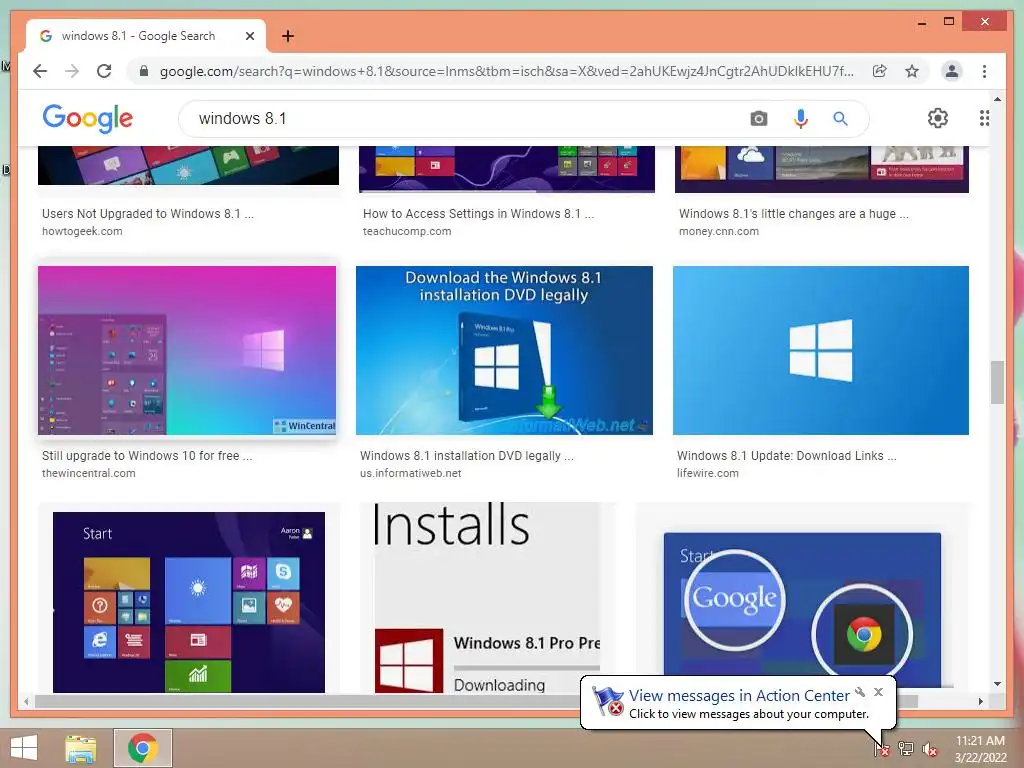This screenshot has width=1024, height=768.
Task: Open 'Still upgrade to Windows 10 for free' link
Action: [x=147, y=456]
